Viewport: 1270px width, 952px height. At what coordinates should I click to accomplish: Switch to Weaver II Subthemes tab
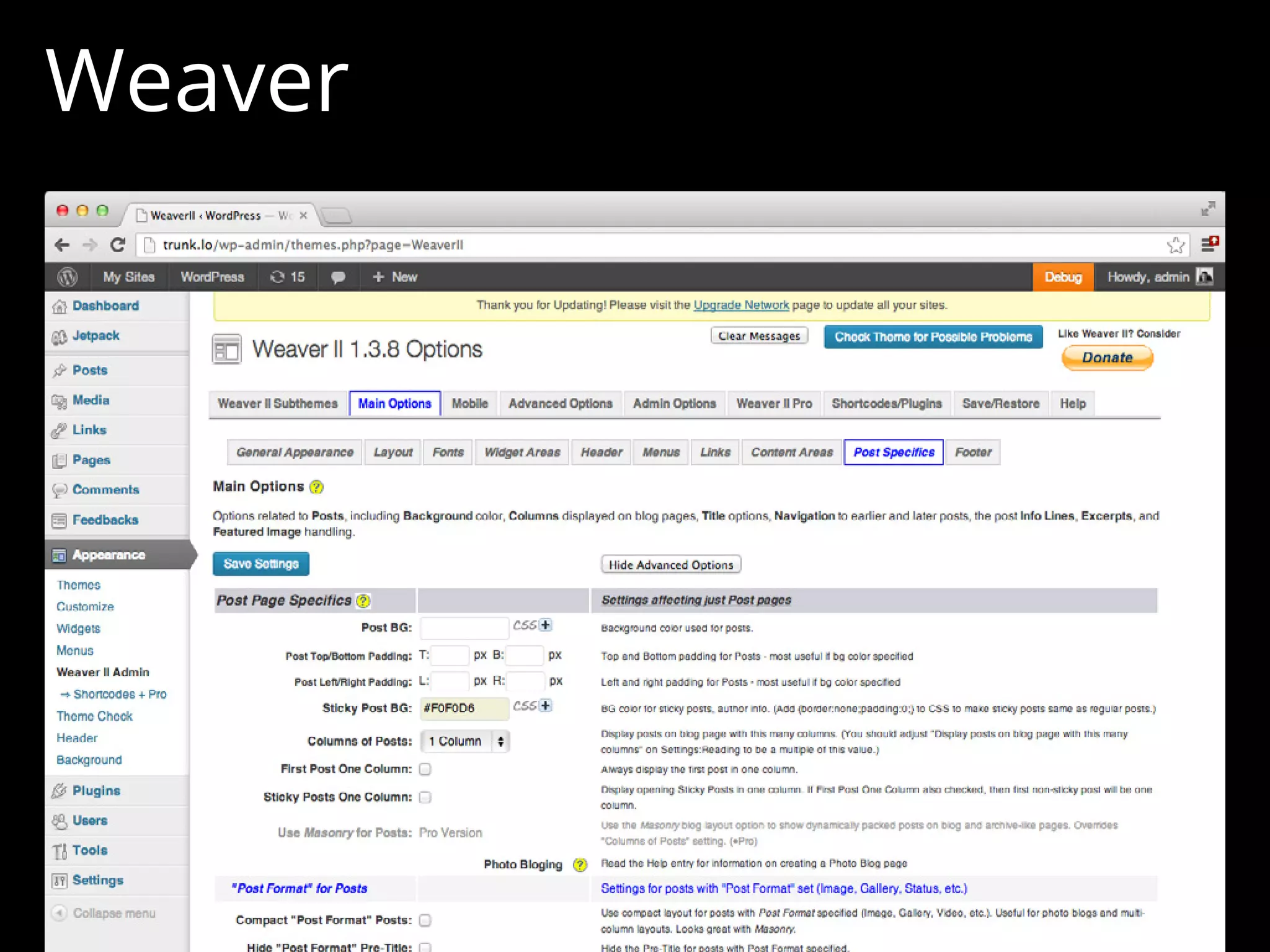tap(278, 403)
